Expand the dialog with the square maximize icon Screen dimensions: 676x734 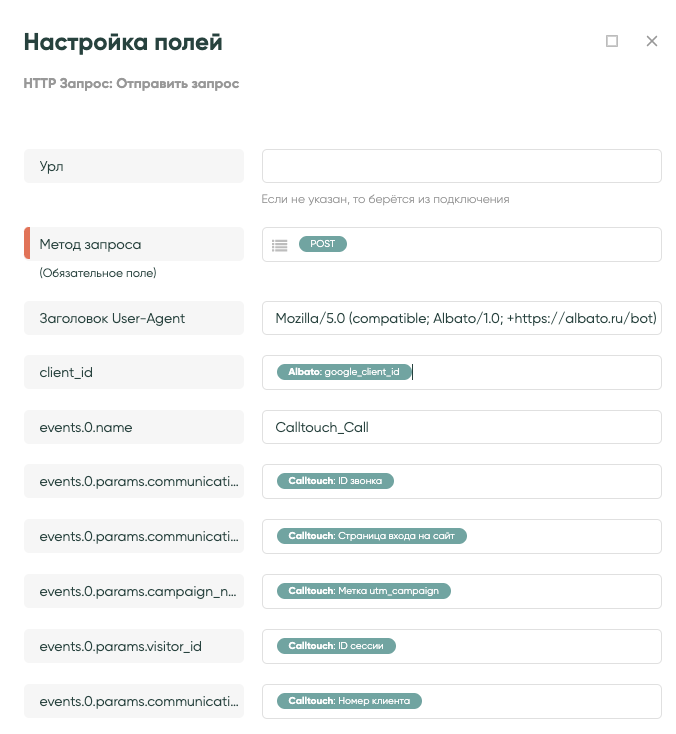click(x=612, y=41)
